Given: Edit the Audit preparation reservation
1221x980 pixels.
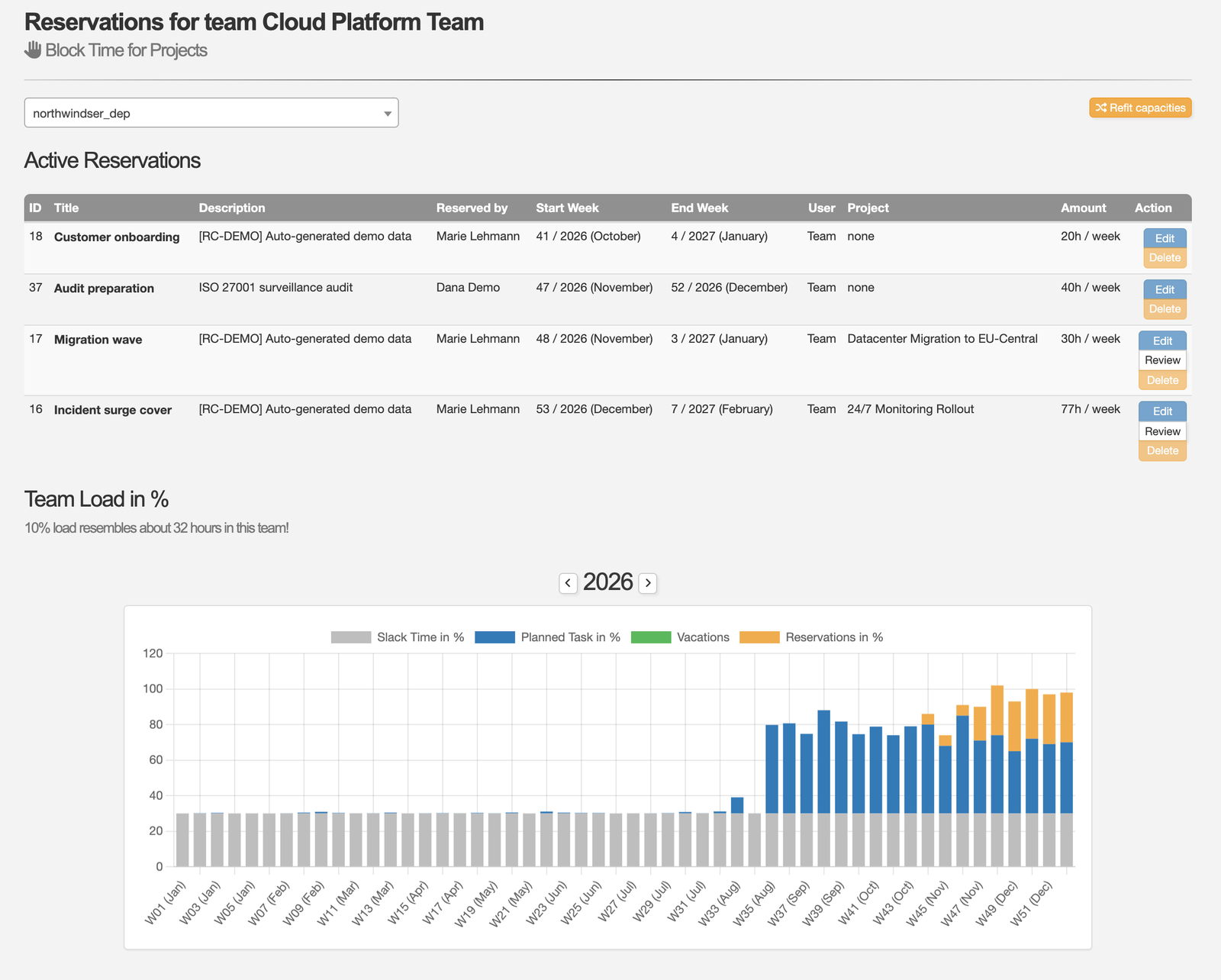Looking at the screenshot, I should point(1165,289).
